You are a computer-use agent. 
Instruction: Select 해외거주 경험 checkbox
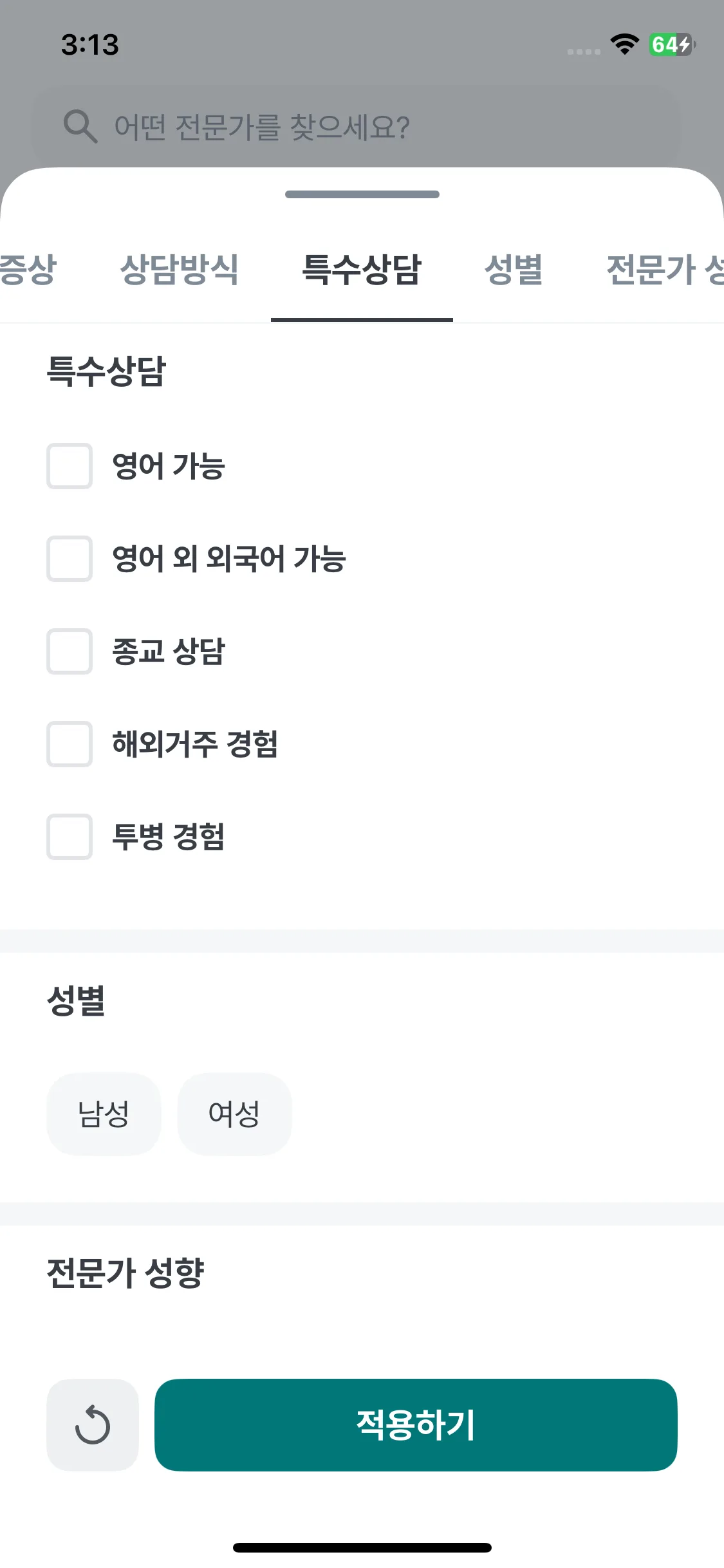point(70,744)
